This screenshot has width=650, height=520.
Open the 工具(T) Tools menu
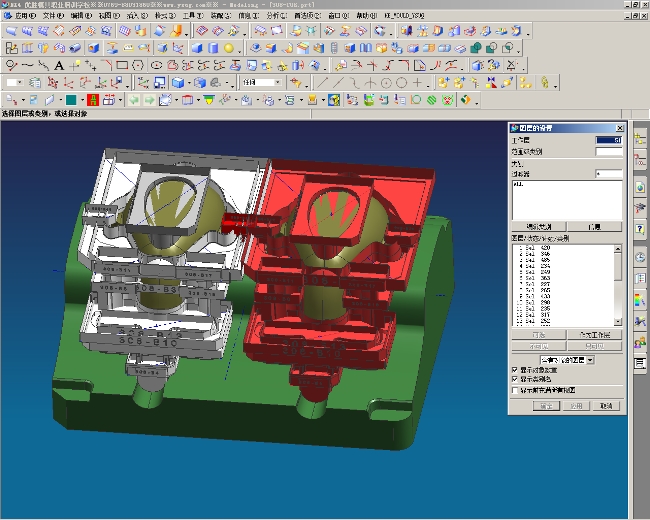193,16
